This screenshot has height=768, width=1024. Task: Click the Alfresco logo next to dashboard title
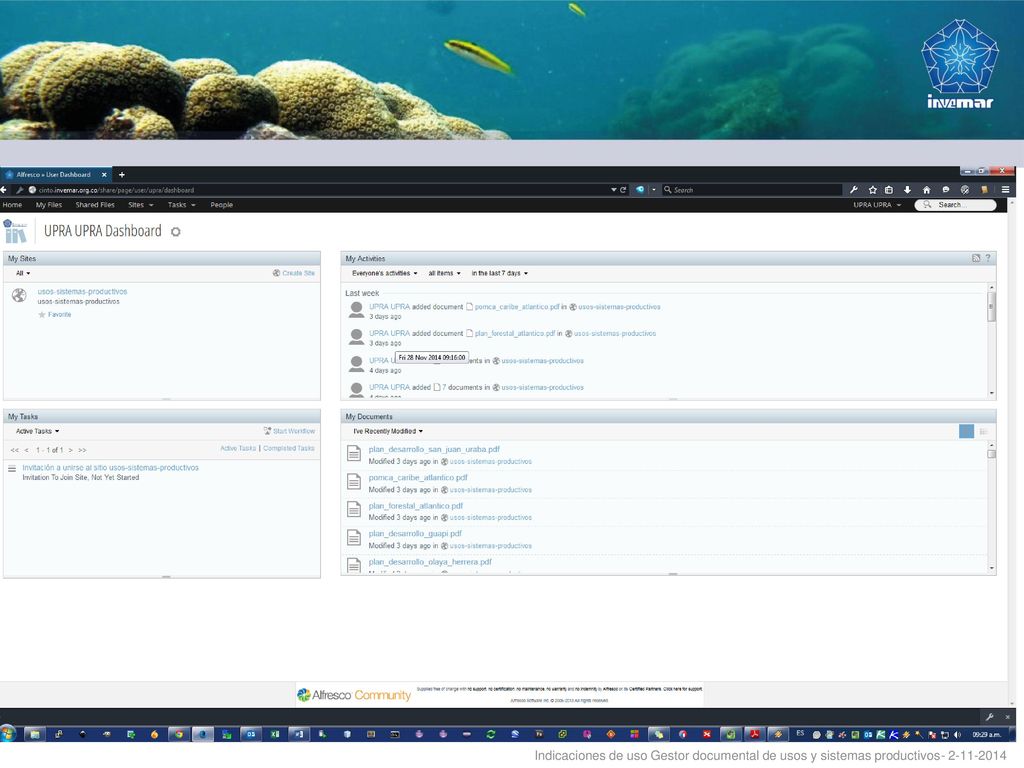pyautogui.click(x=15, y=231)
